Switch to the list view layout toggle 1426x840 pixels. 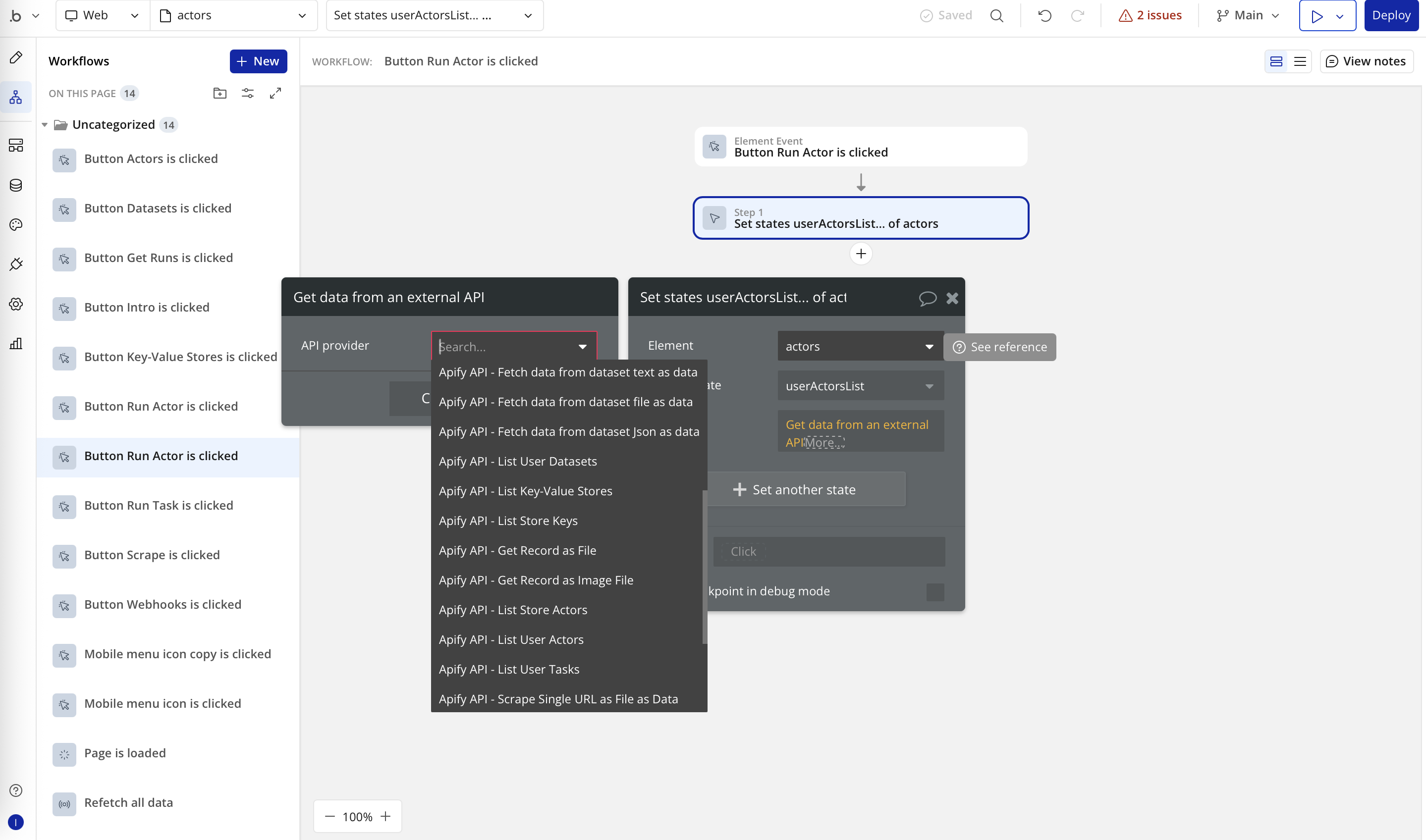(1300, 61)
